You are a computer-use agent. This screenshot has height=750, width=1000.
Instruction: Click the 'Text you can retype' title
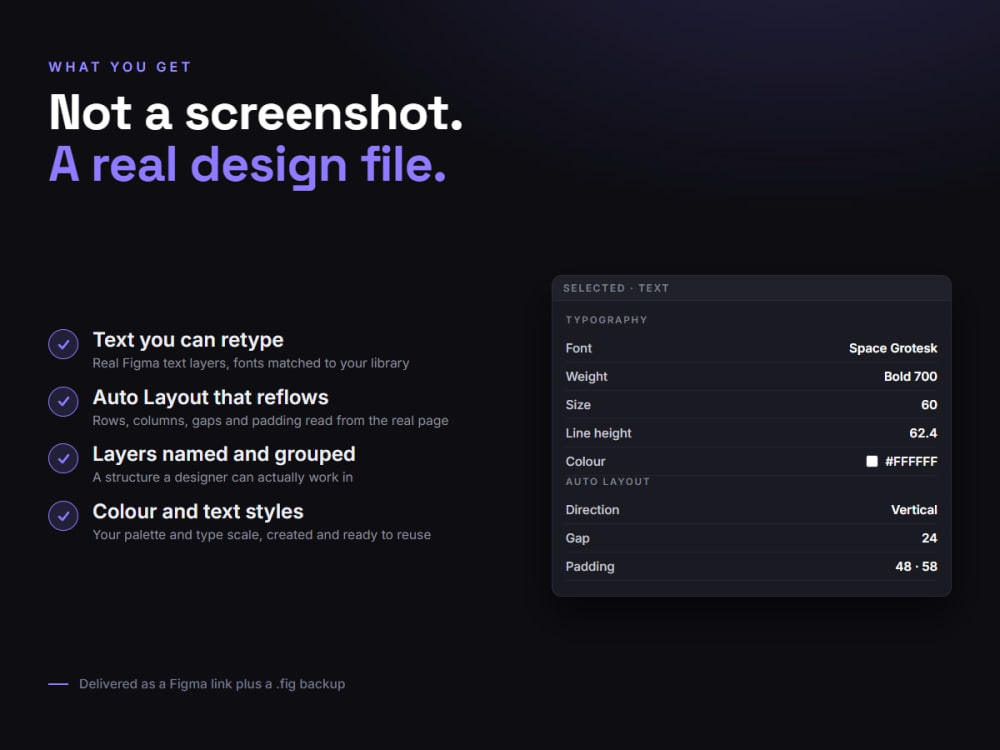(x=188, y=340)
